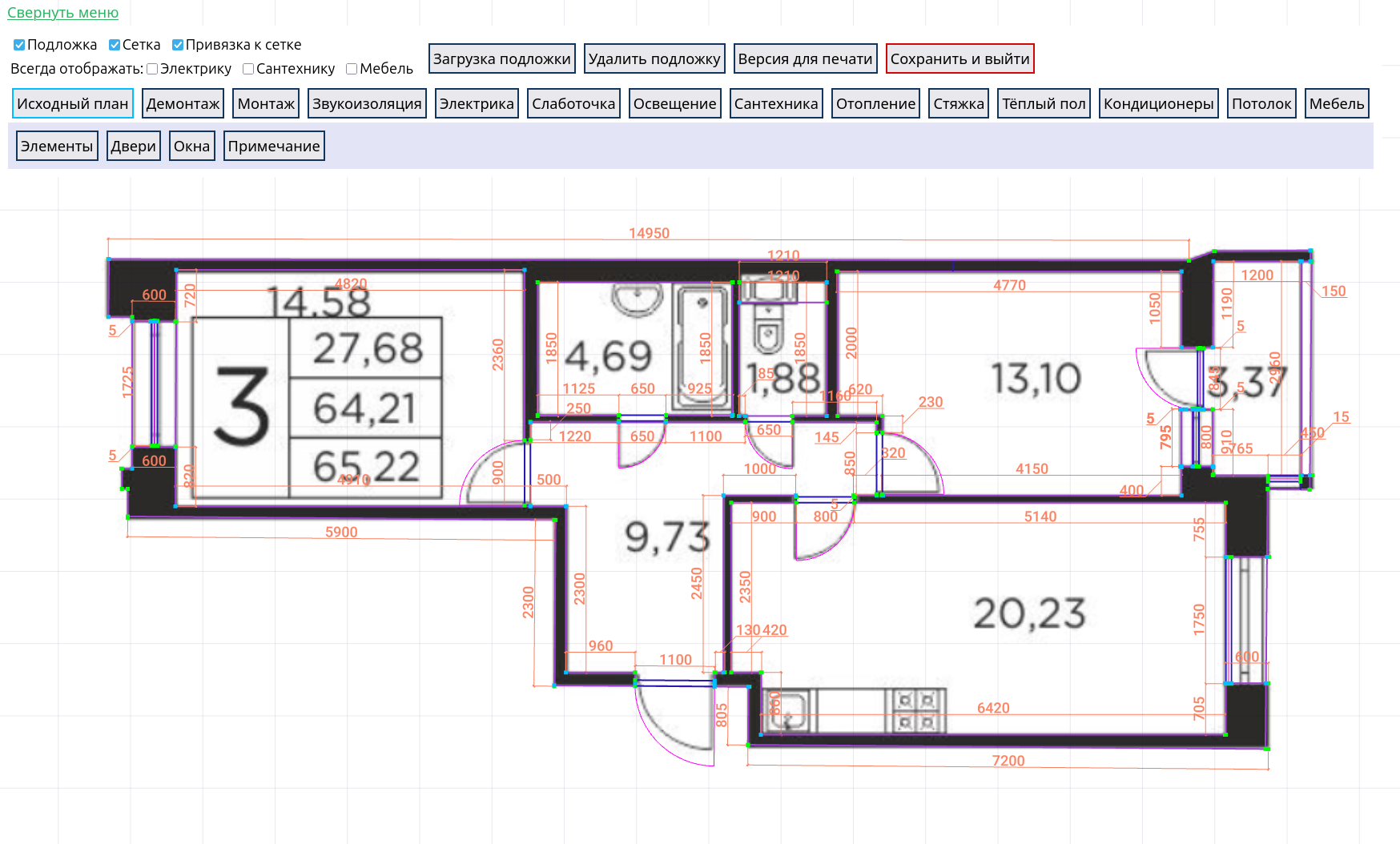Select the 9,73 hallway area label
The width and height of the screenshot is (1400, 844).
click(667, 537)
